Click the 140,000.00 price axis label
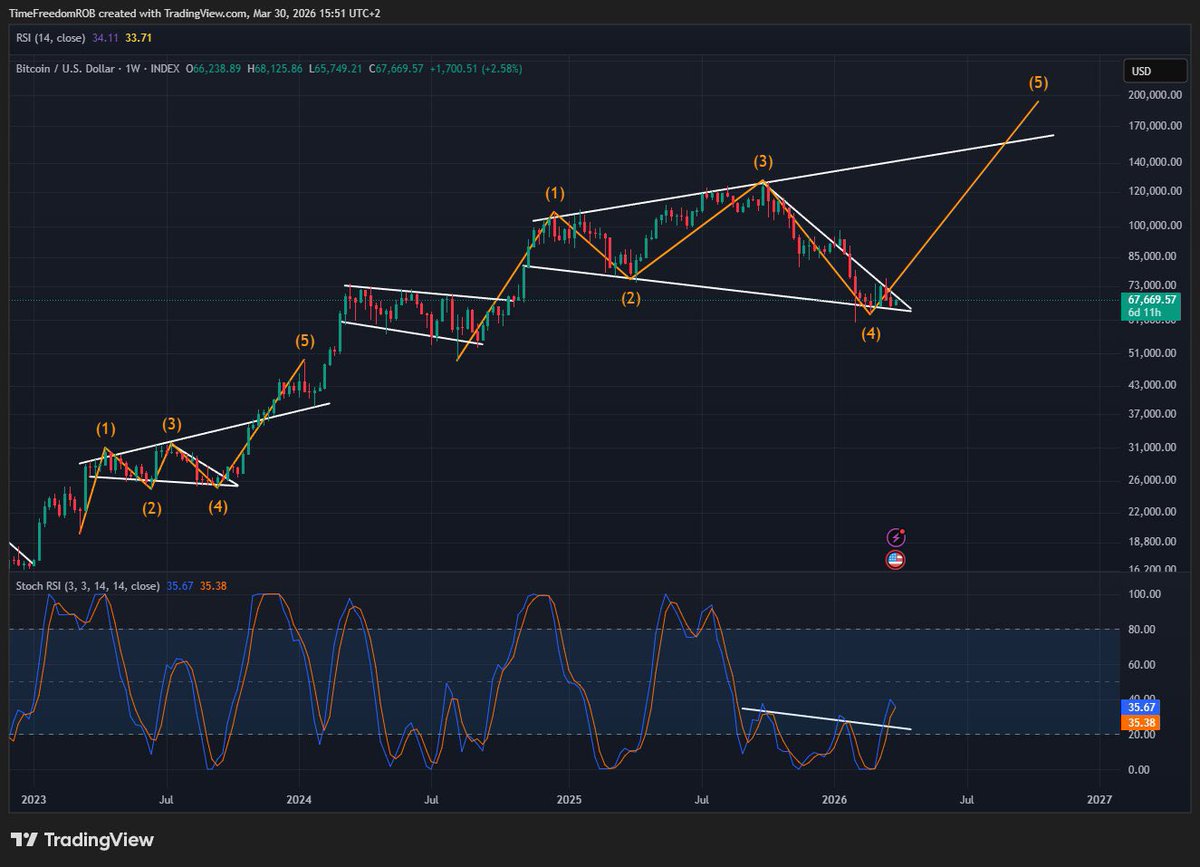Screen dimensions: 1200x867 coord(1153,162)
